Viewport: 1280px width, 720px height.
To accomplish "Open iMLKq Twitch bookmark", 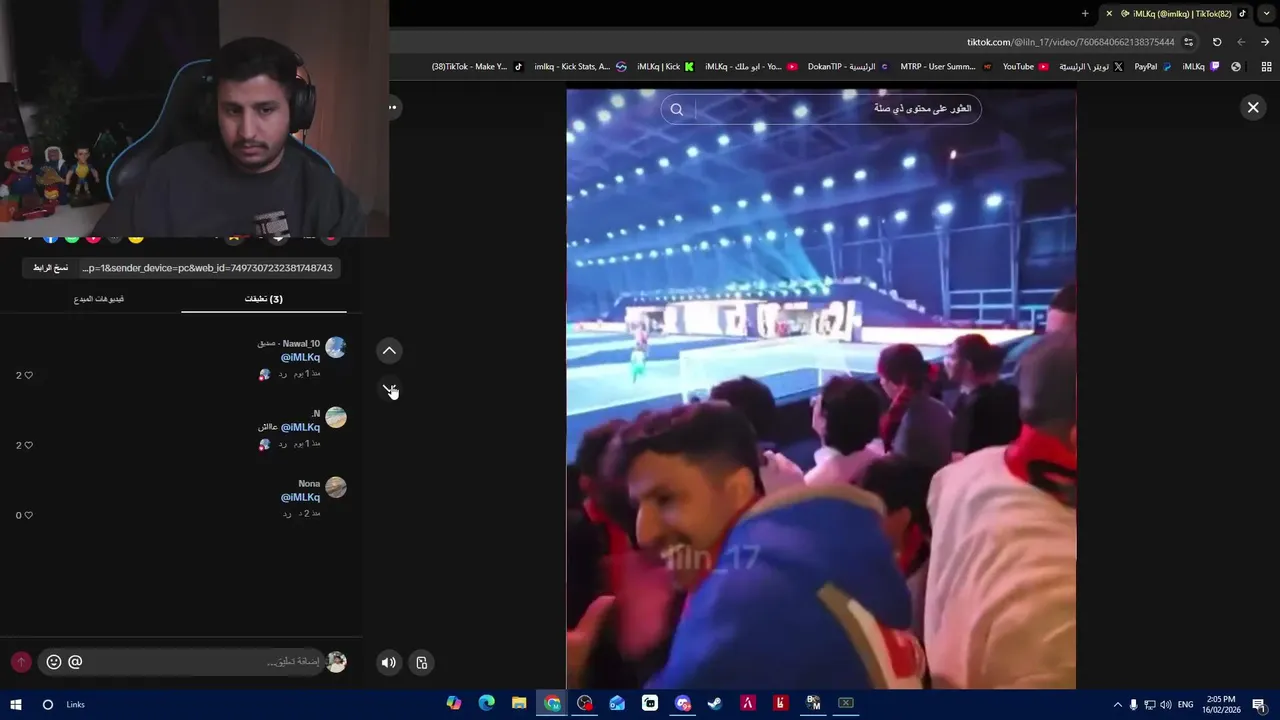I will pos(1201,67).
